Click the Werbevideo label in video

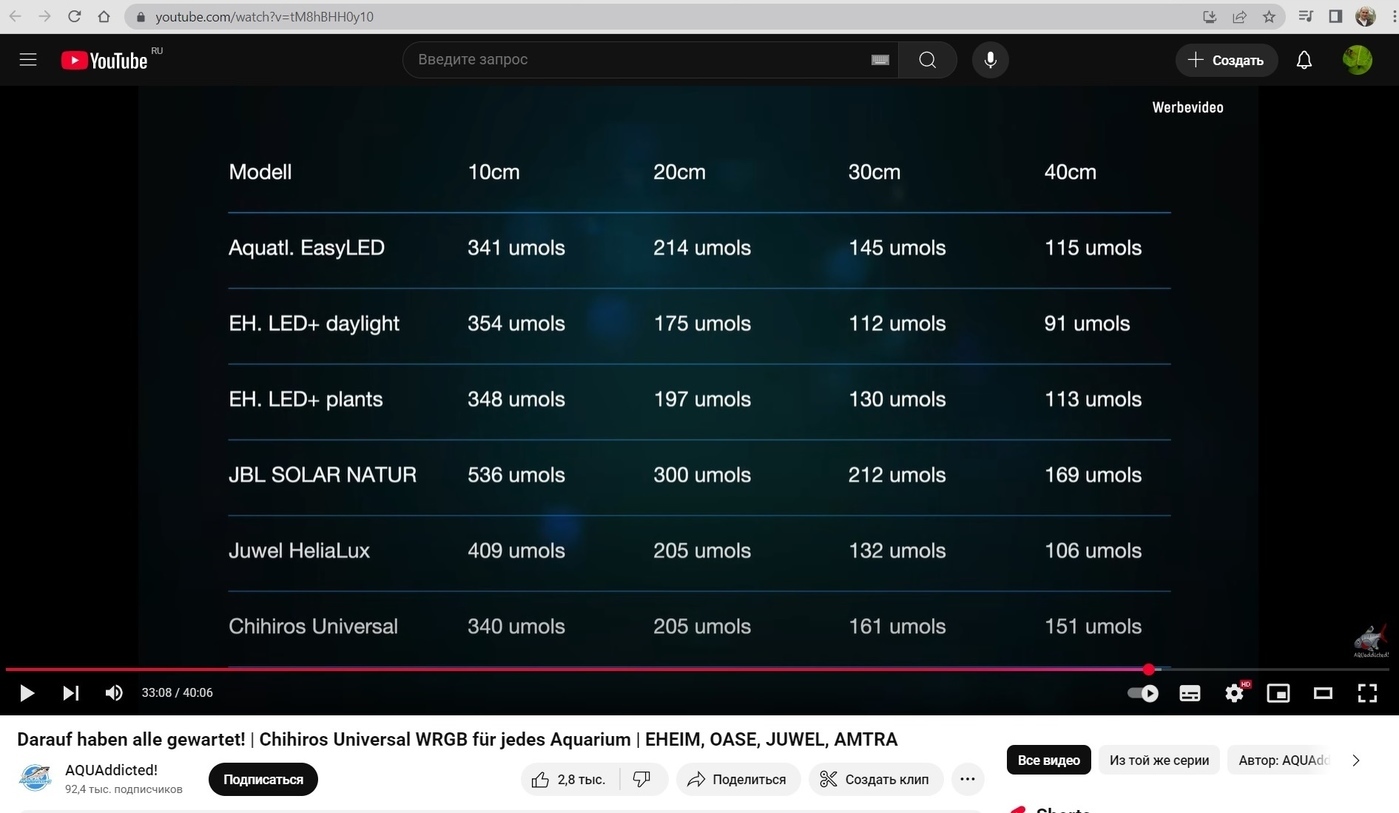pos(1188,107)
